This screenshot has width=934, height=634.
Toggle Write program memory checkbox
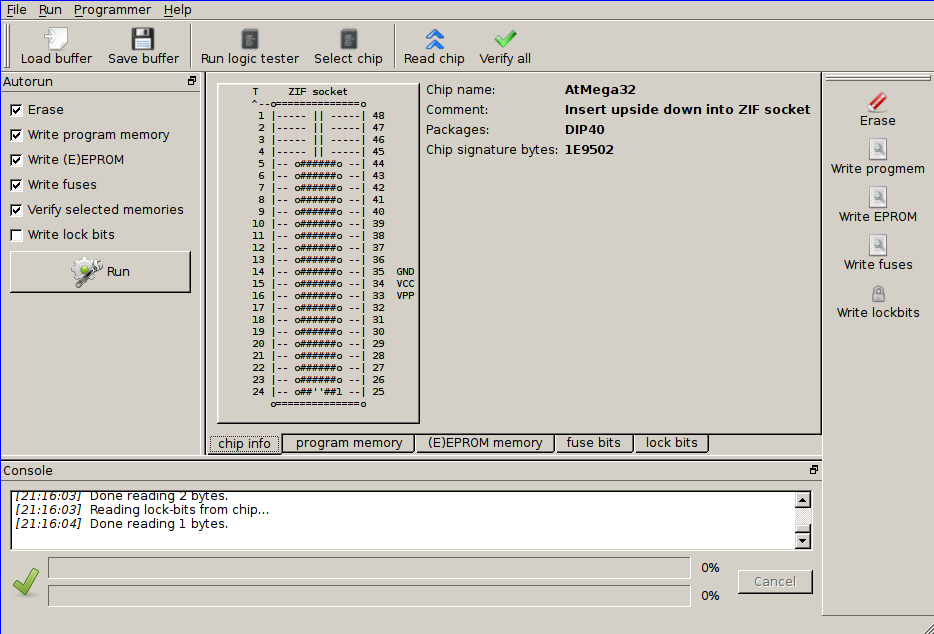(16, 135)
